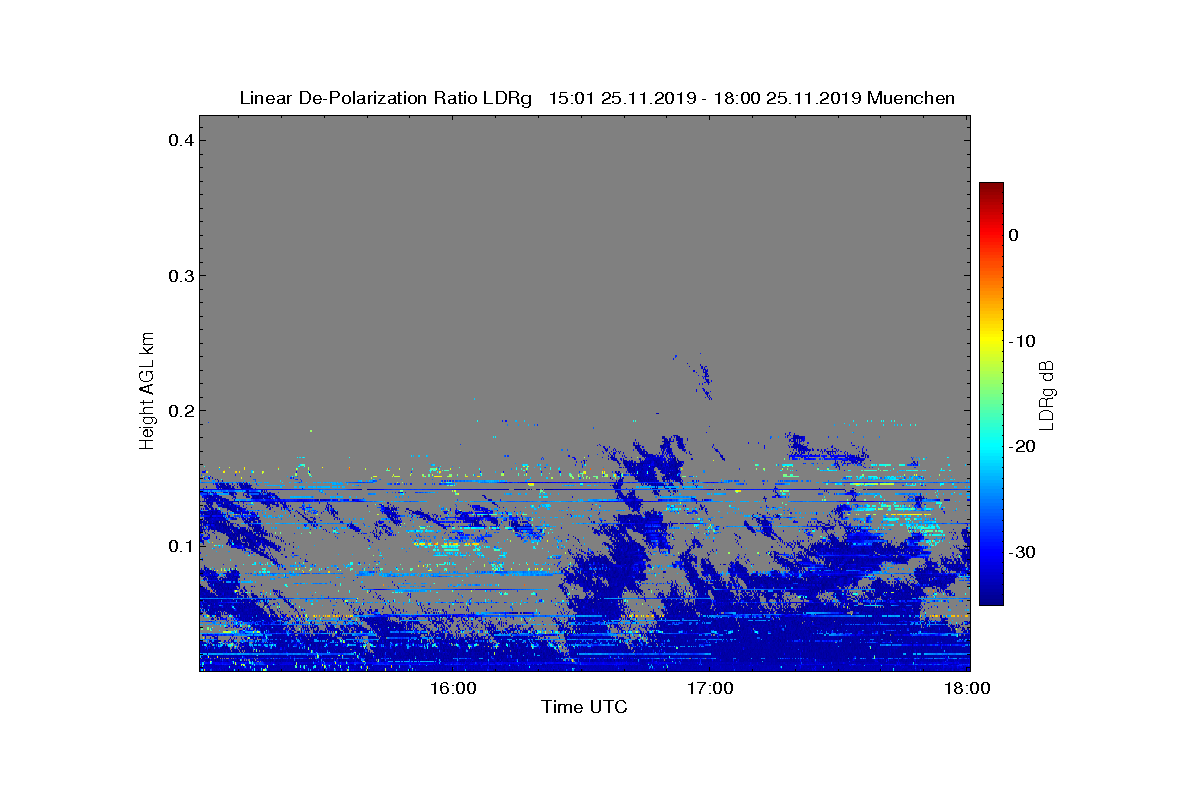The height and width of the screenshot is (800, 1200).
Task: Click the isolated blue echo above 0.2 km
Action: [703, 378]
